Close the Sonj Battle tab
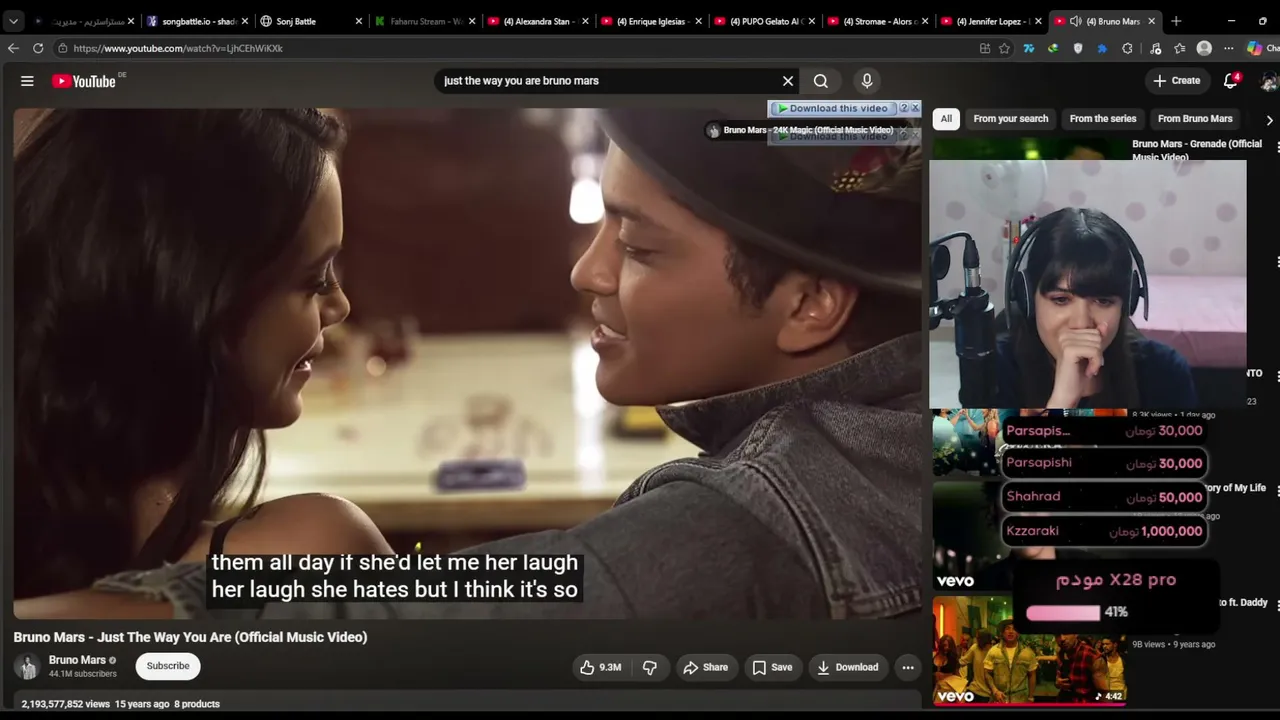This screenshot has height=720, width=1280. [x=357, y=21]
